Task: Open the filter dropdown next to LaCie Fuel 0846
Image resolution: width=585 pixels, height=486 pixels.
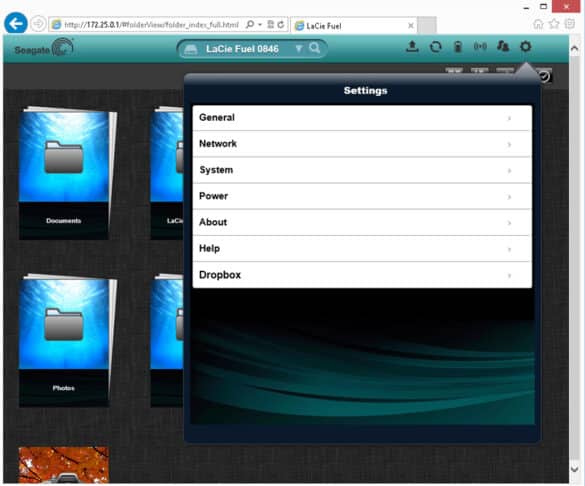Action: tap(298, 48)
